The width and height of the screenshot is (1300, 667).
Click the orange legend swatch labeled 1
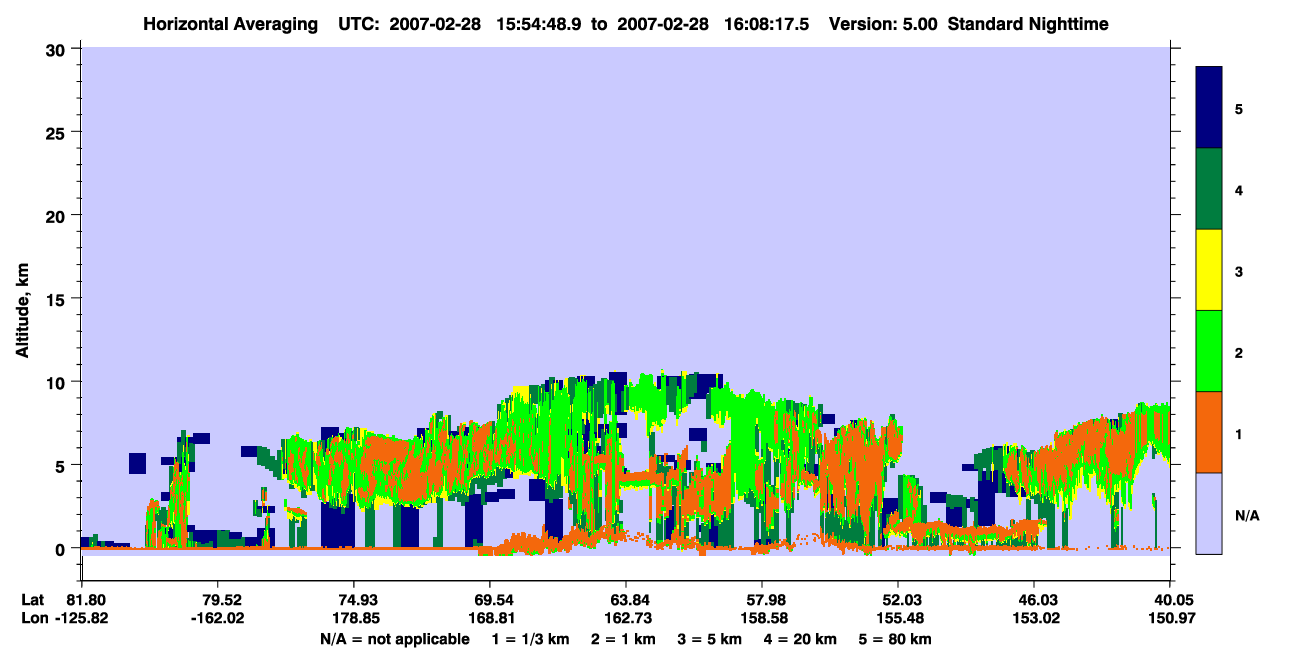1209,432
